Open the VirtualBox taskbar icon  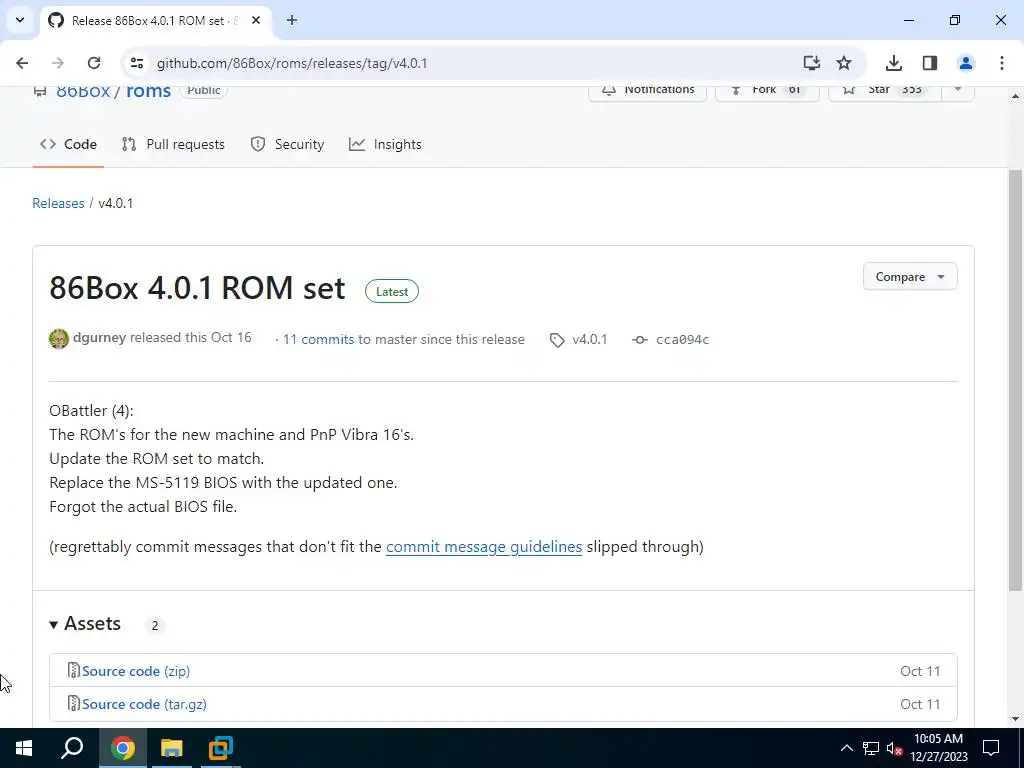221,748
